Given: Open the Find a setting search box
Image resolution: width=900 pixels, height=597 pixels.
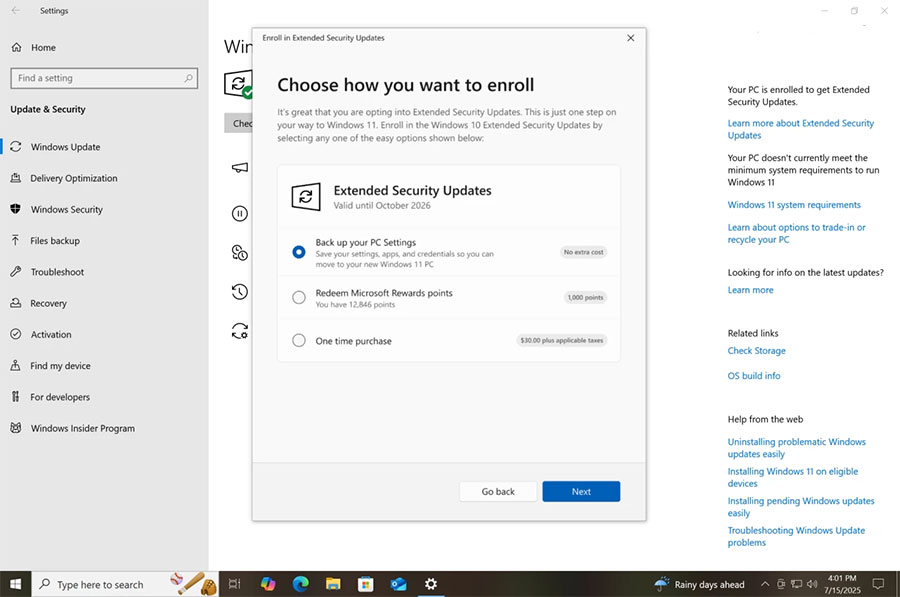Looking at the screenshot, I should 103,77.
